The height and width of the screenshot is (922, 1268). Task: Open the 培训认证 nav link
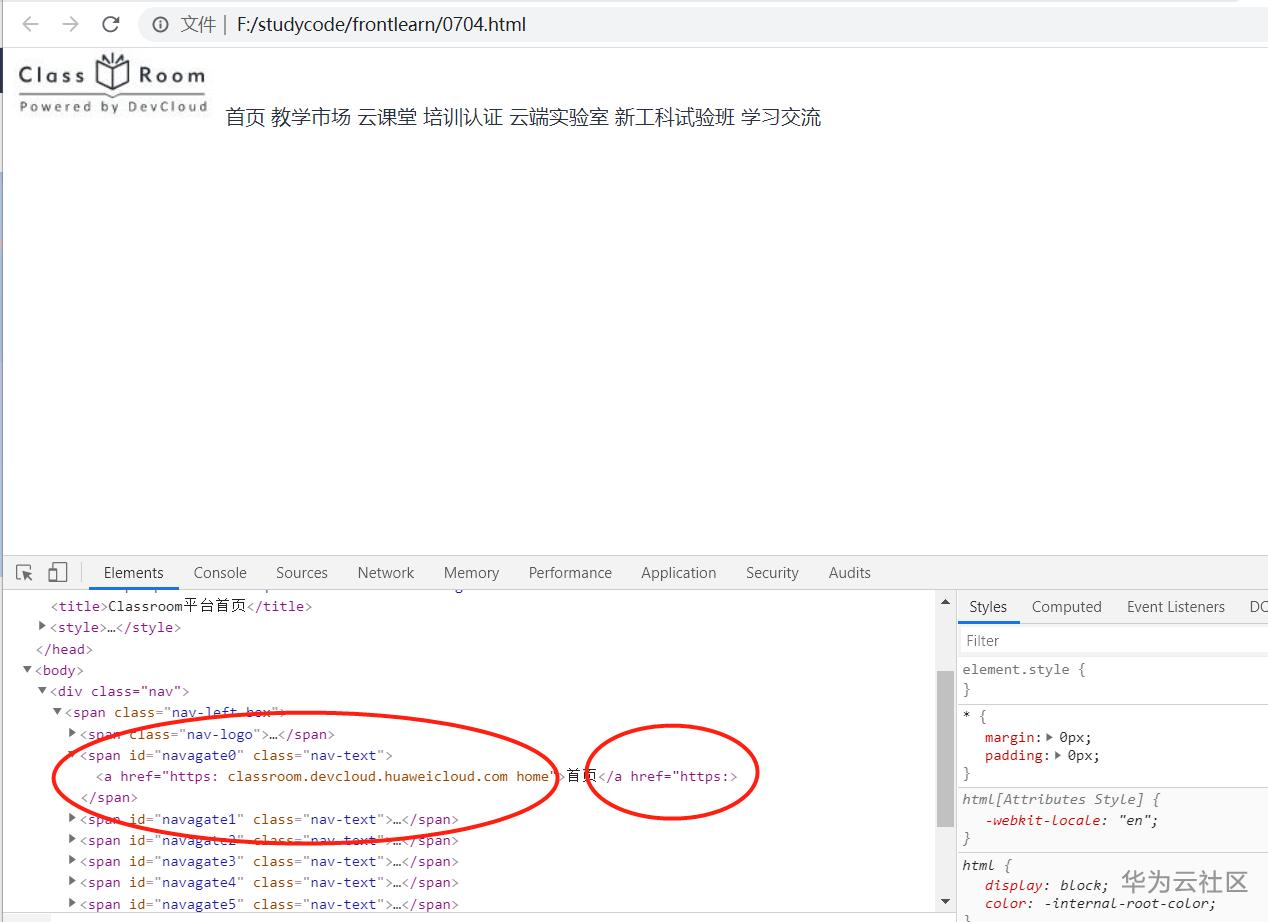tap(463, 117)
